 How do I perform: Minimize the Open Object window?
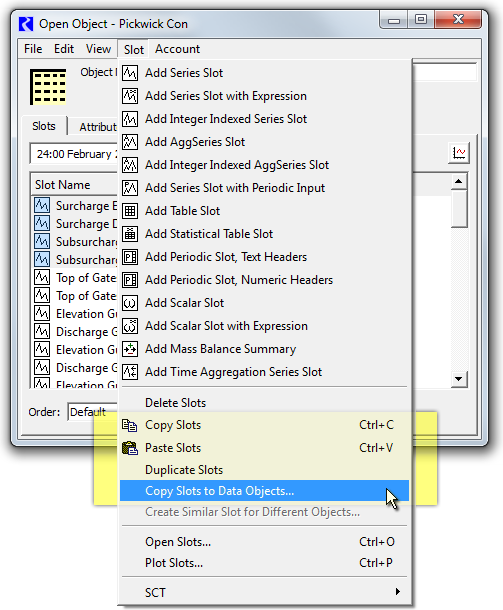pyautogui.click(x=394, y=19)
